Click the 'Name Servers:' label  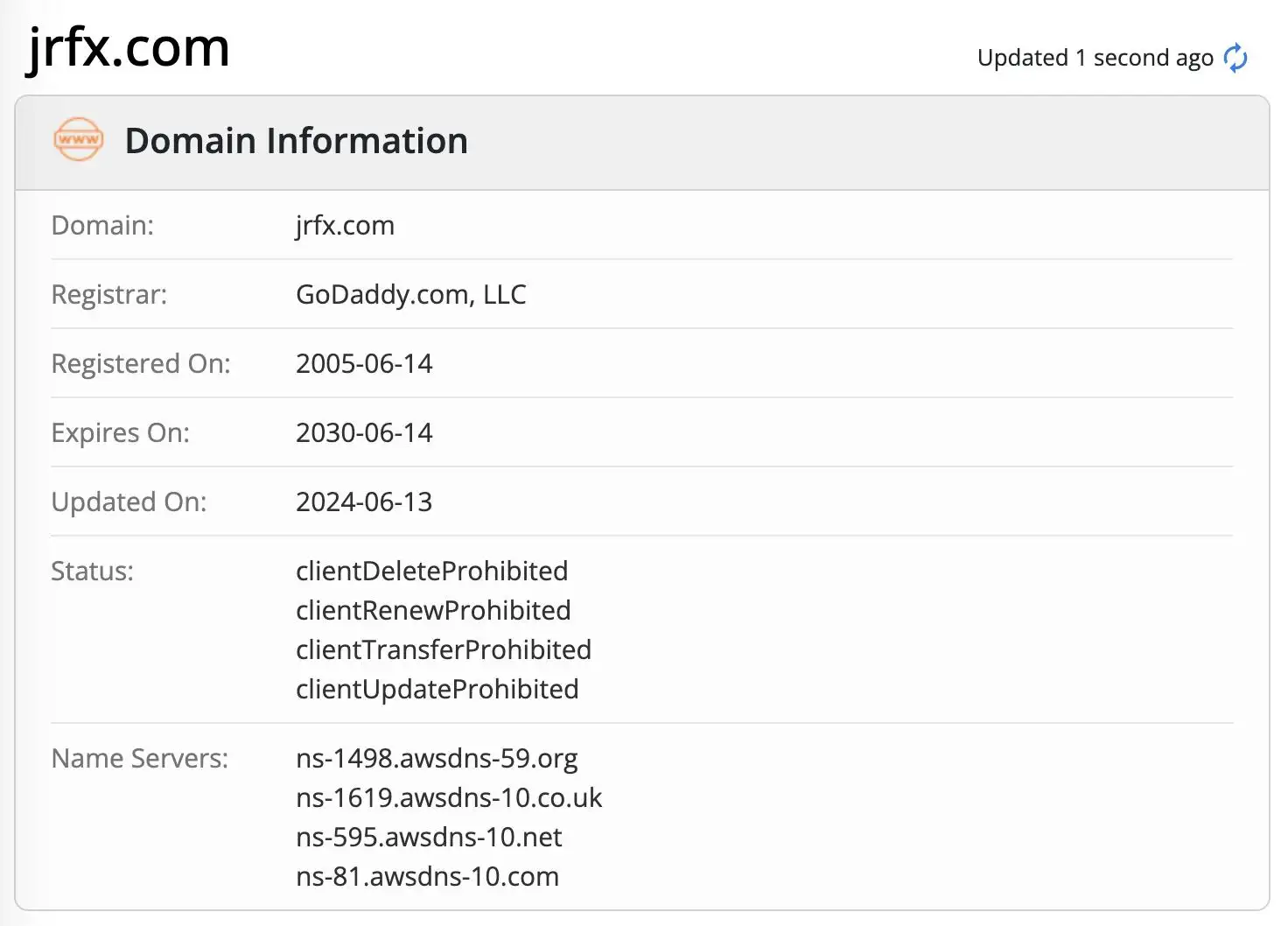140,759
